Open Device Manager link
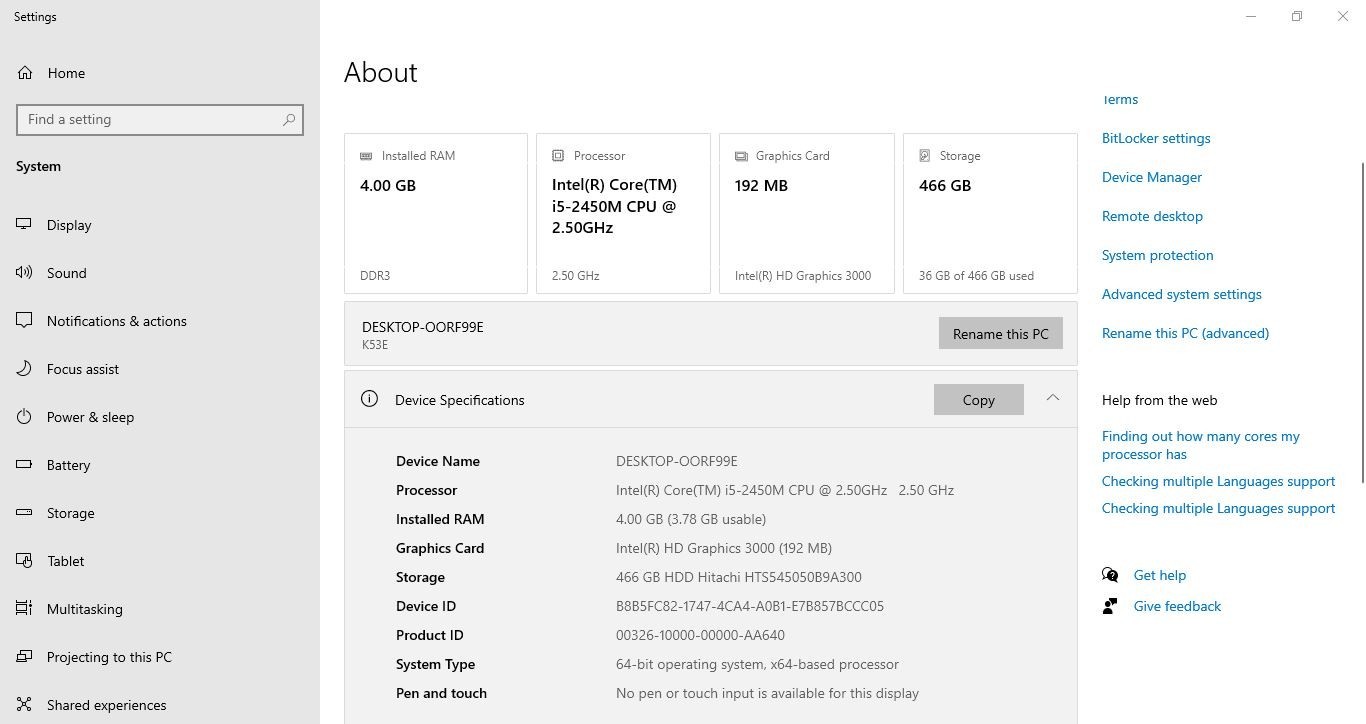Viewport: 1366px width, 724px height. pyautogui.click(x=1152, y=177)
